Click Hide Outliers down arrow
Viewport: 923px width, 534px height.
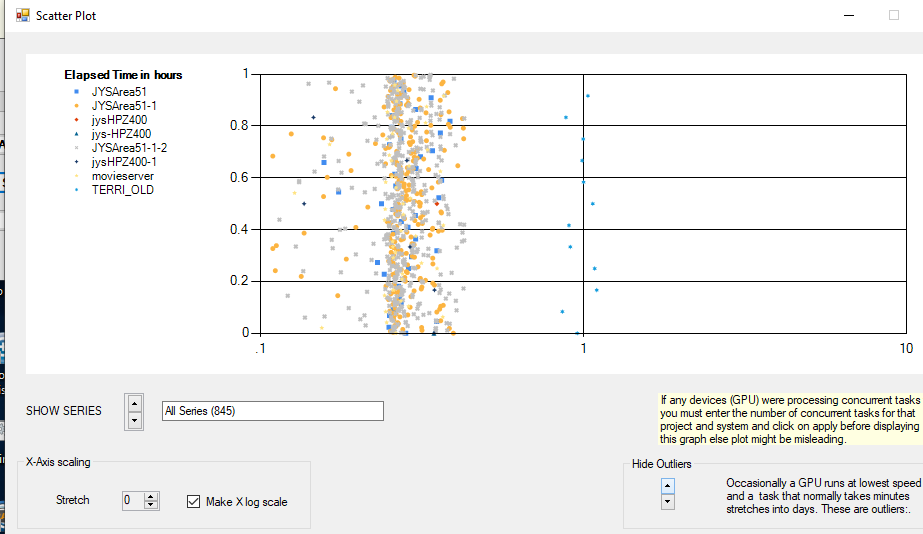point(668,502)
